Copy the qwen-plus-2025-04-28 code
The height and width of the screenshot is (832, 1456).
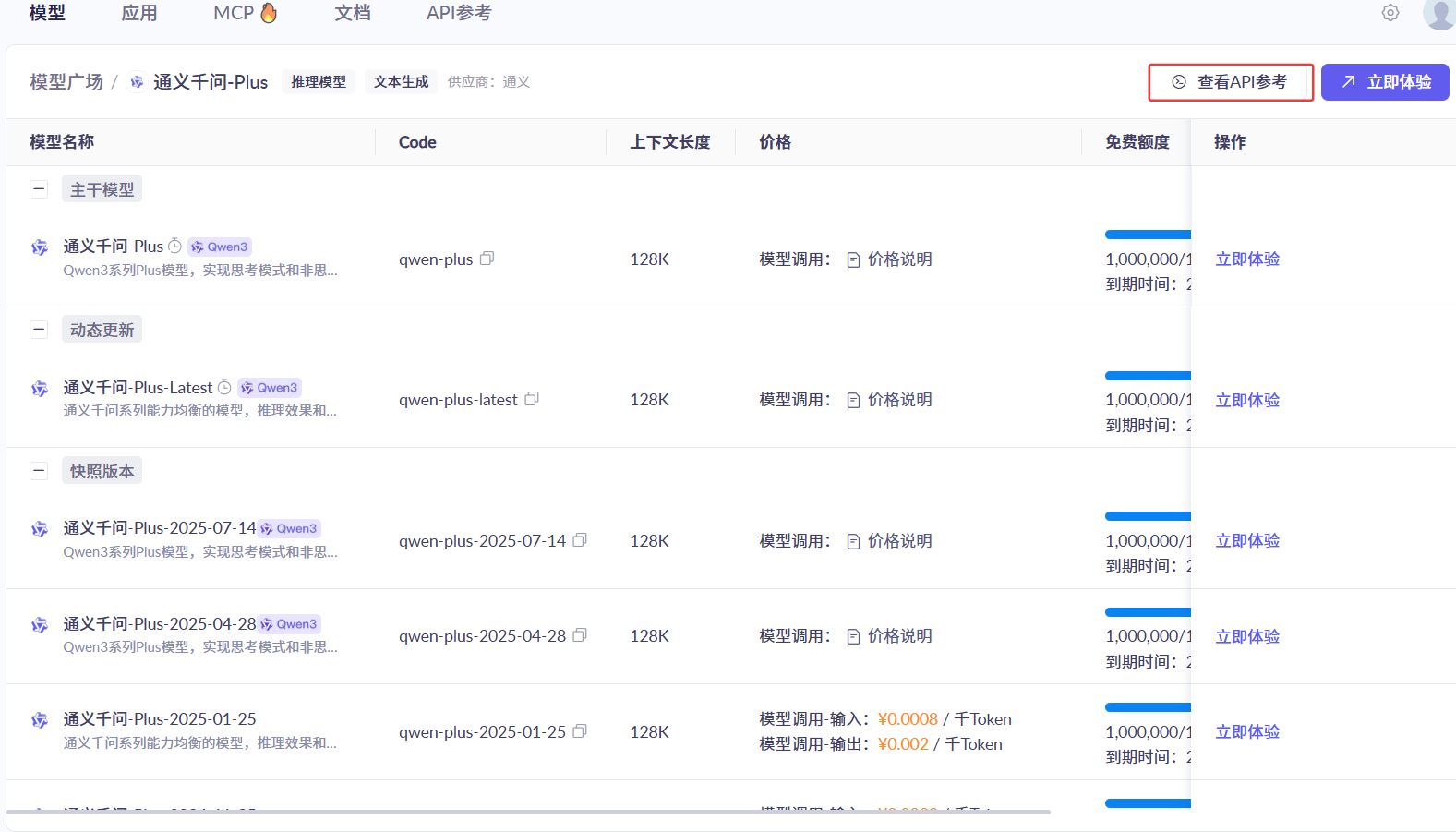pos(580,635)
